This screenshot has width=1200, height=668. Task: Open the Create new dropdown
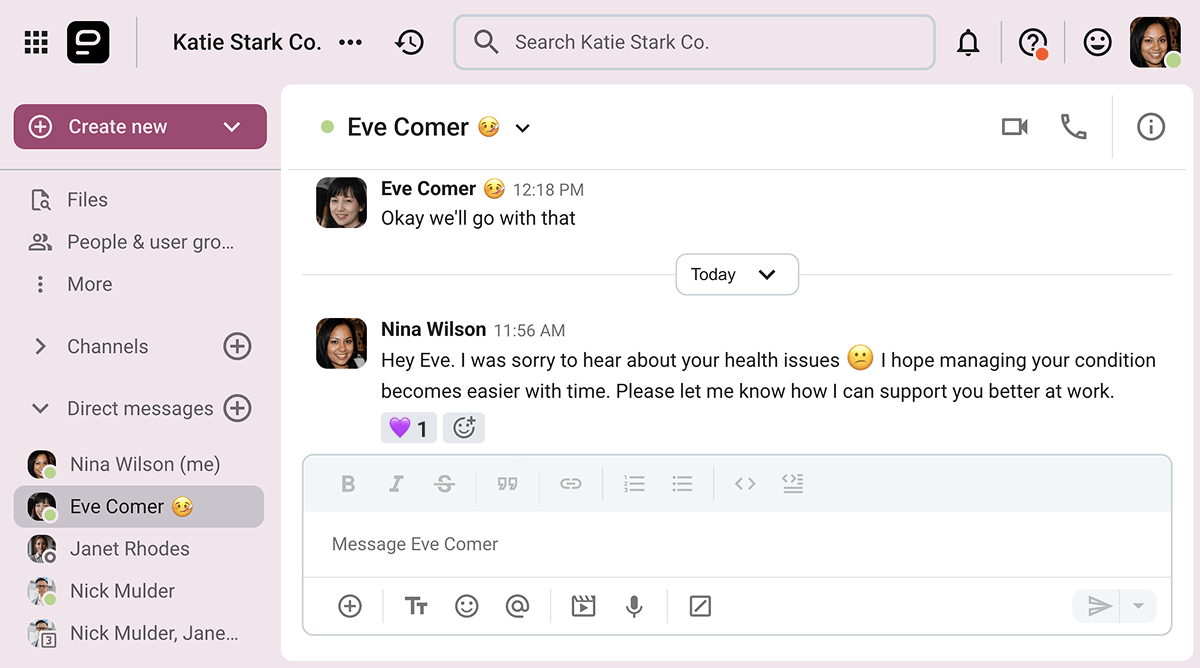pos(232,127)
